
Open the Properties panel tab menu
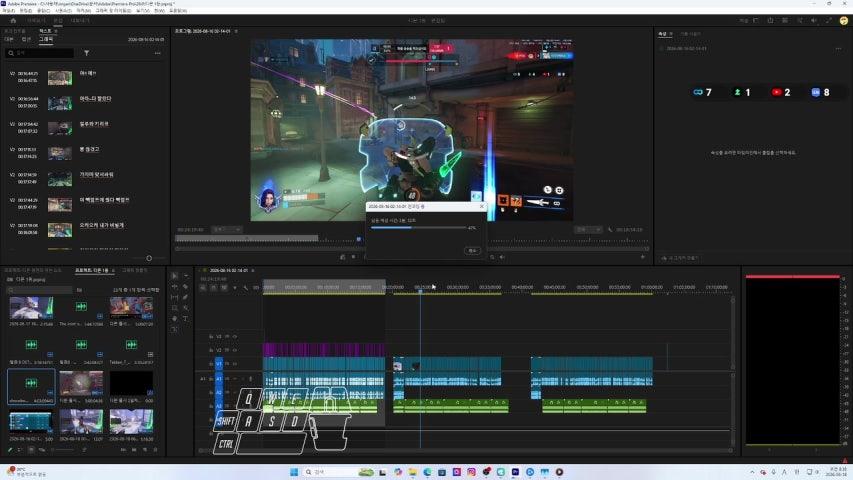coord(671,34)
